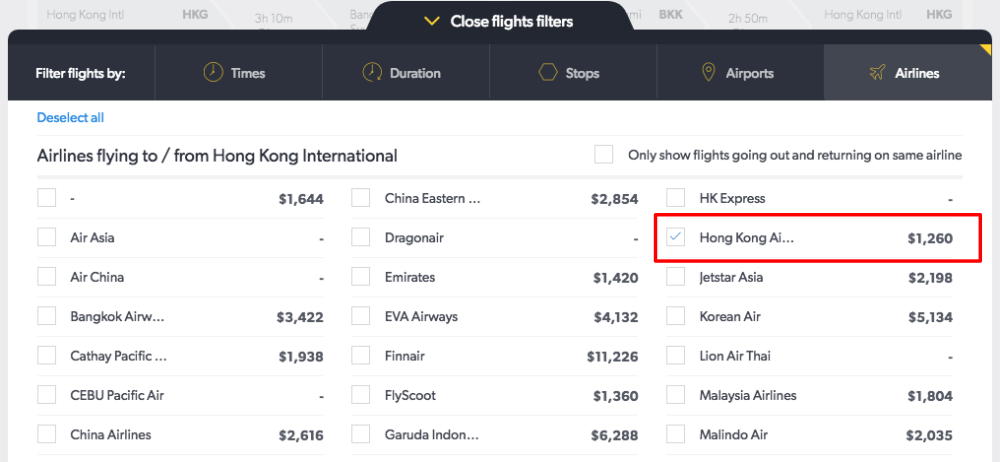Tick the Emirates checkbox
The height and width of the screenshot is (462, 1000).
pos(361,277)
